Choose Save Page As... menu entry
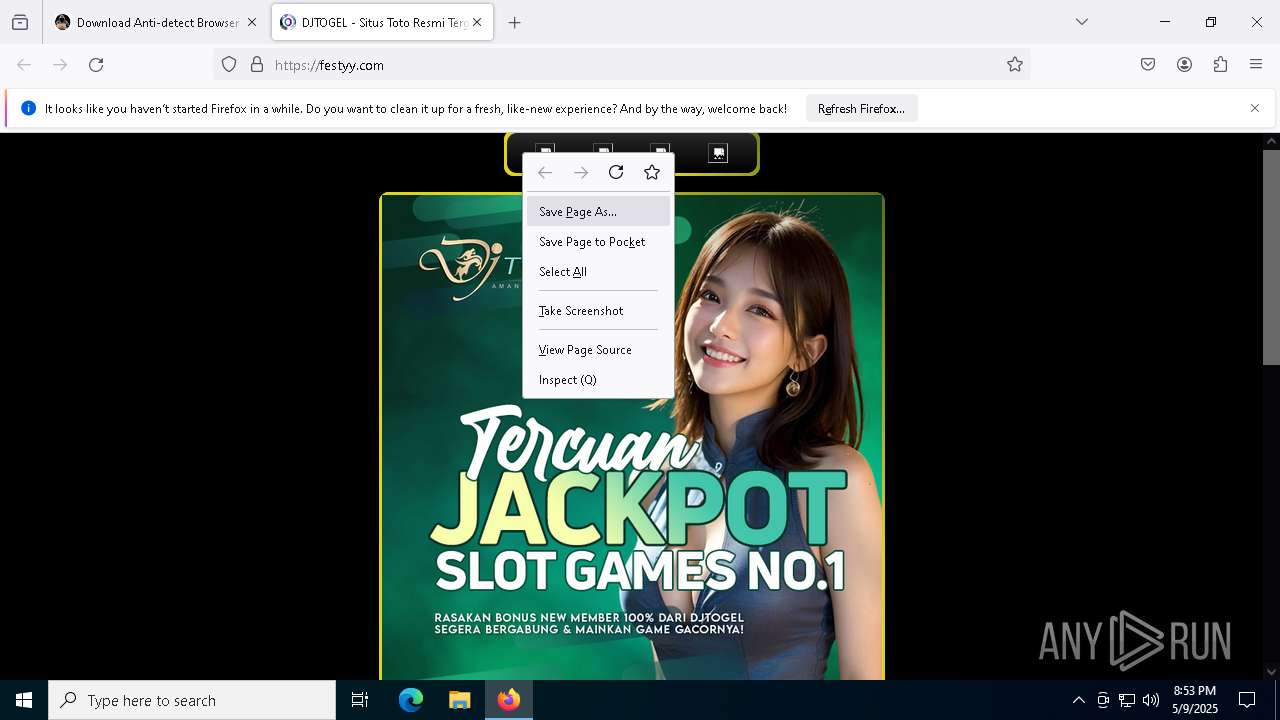 click(598, 211)
